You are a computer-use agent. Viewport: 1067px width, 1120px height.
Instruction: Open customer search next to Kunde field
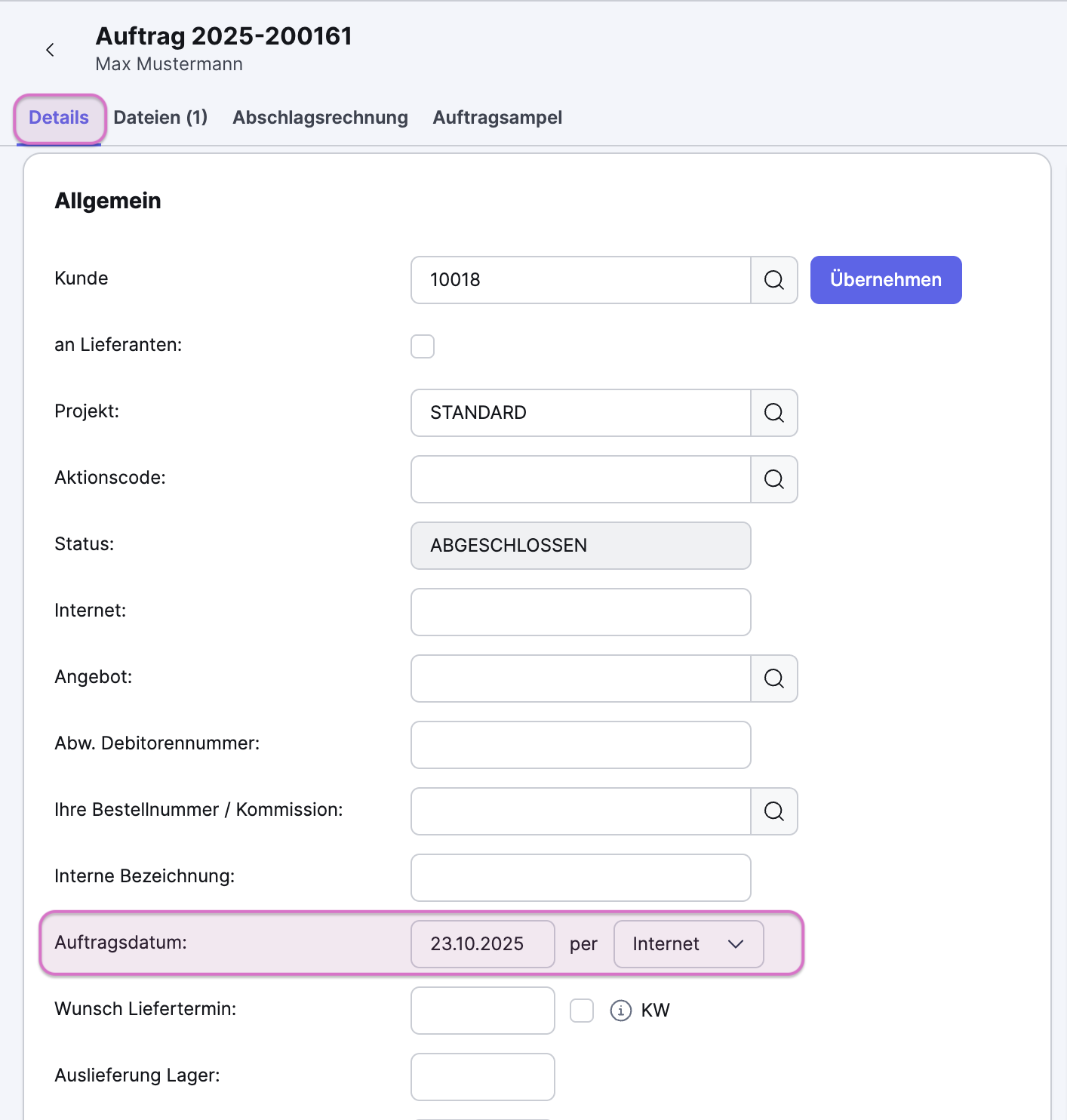[x=773, y=280]
